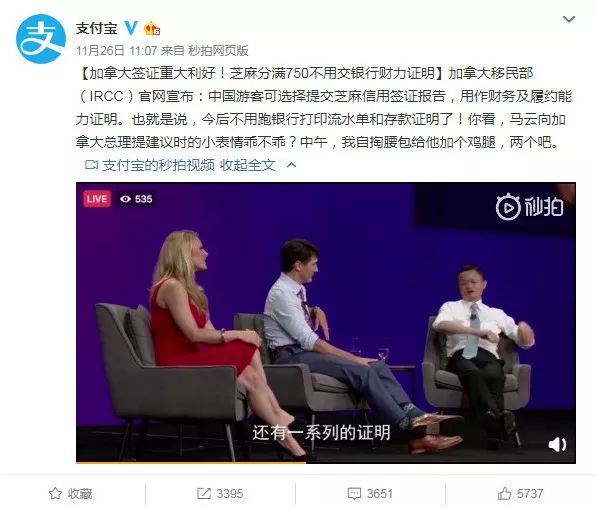Seek on the video progress bar
This screenshot has width=596, height=510.
pos(326,462)
